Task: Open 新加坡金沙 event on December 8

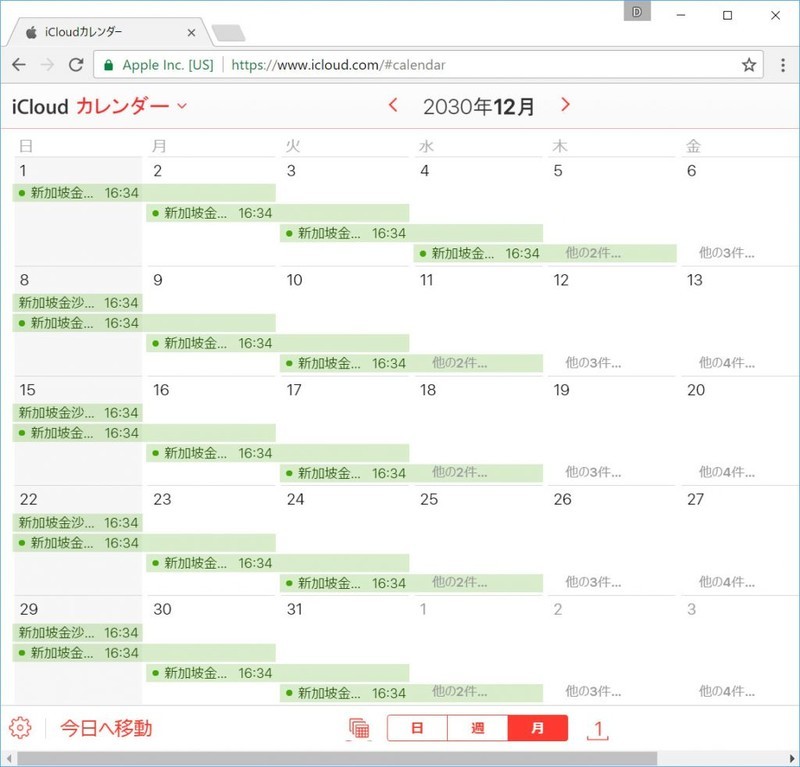Action: click(78, 303)
